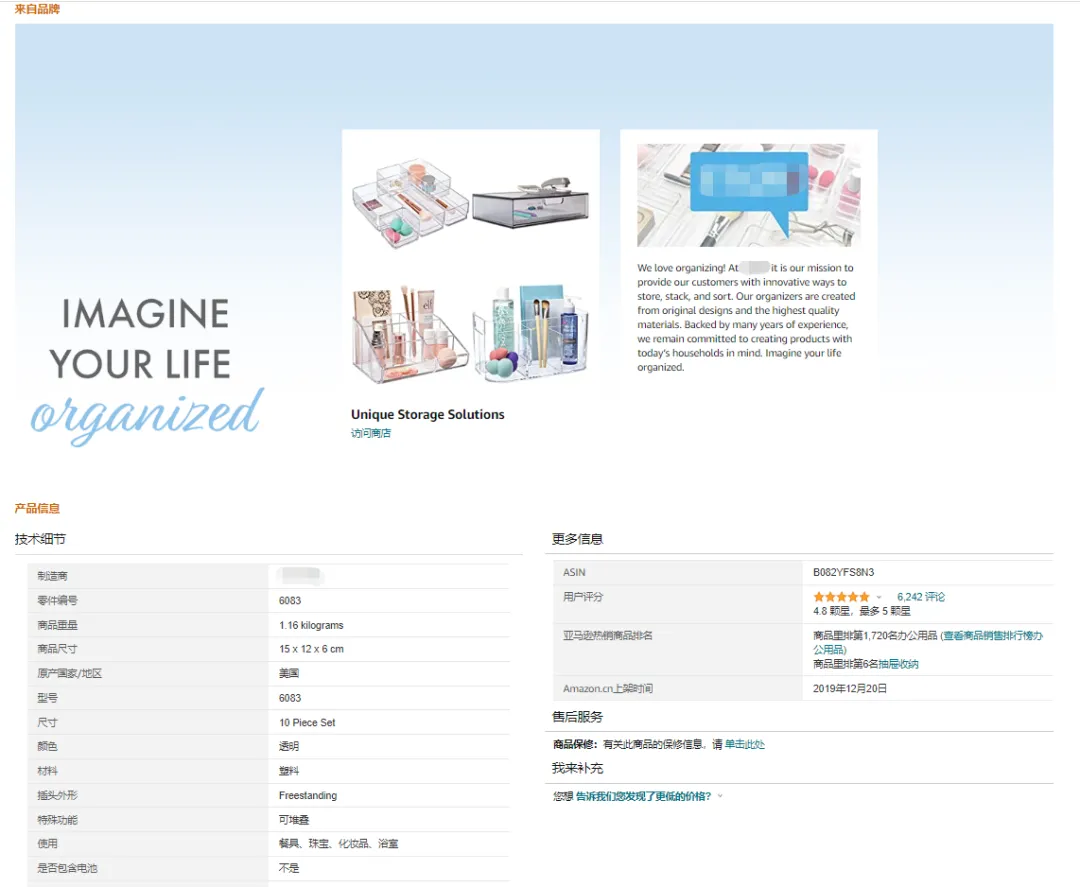Select the clear drawer organizer set image
The image size is (1080, 887).
410,204
